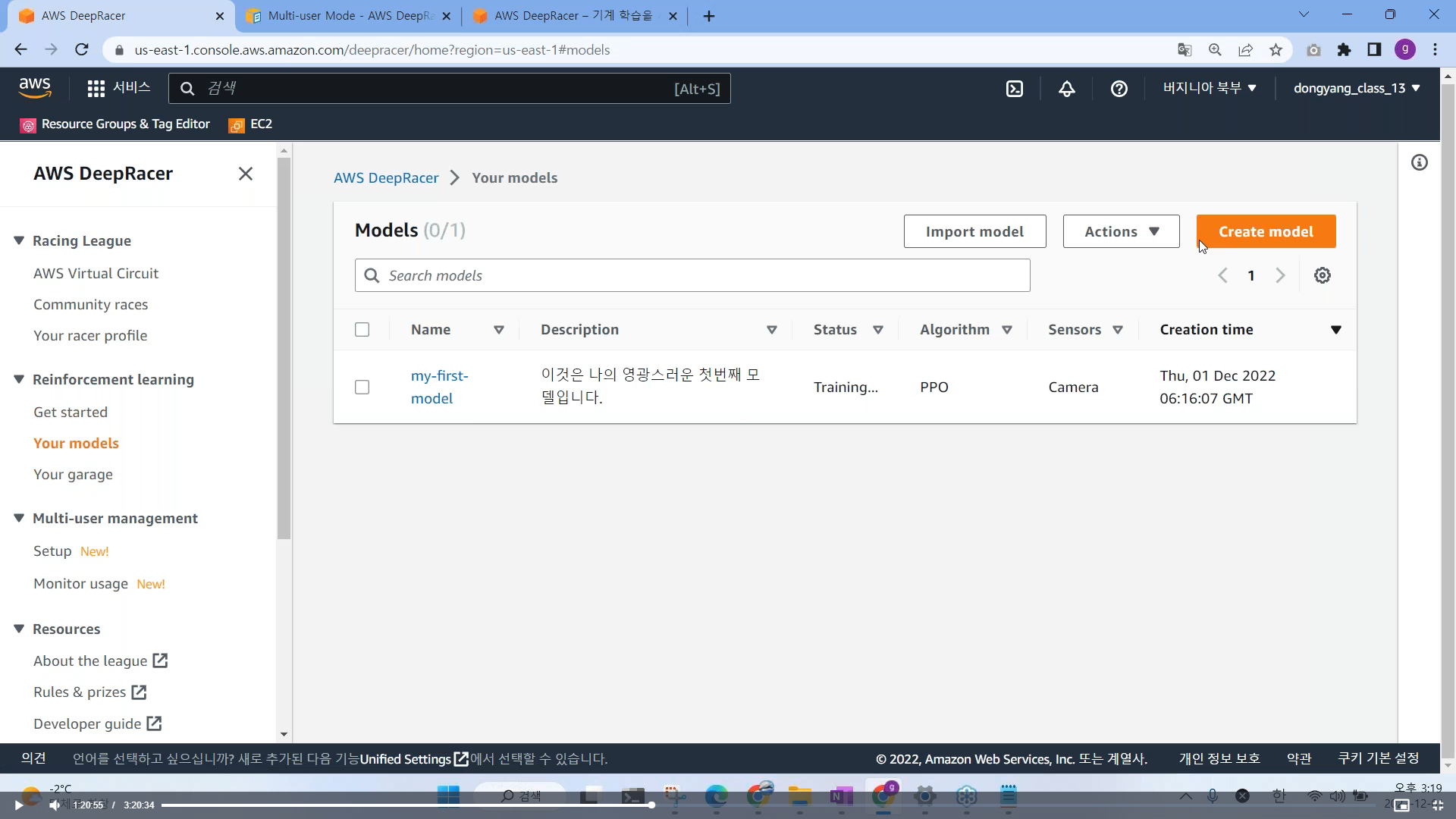The width and height of the screenshot is (1456, 819).
Task: Collapse the Racing League section
Action: click(19, 240)
